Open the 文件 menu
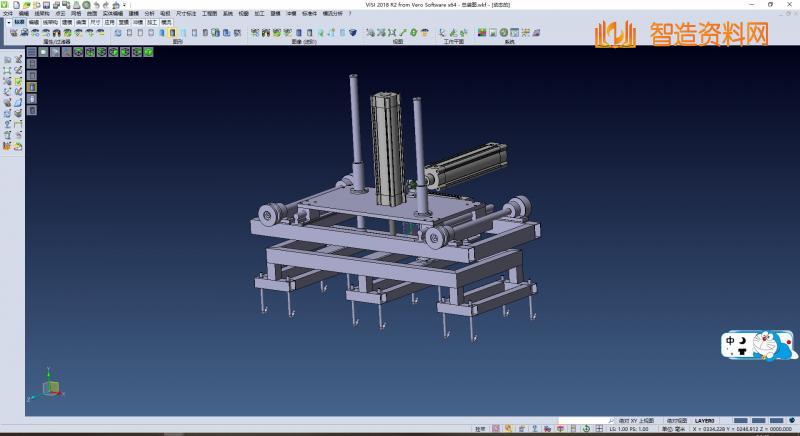Screen dimensions: 800x436 (x=7, y=13)
